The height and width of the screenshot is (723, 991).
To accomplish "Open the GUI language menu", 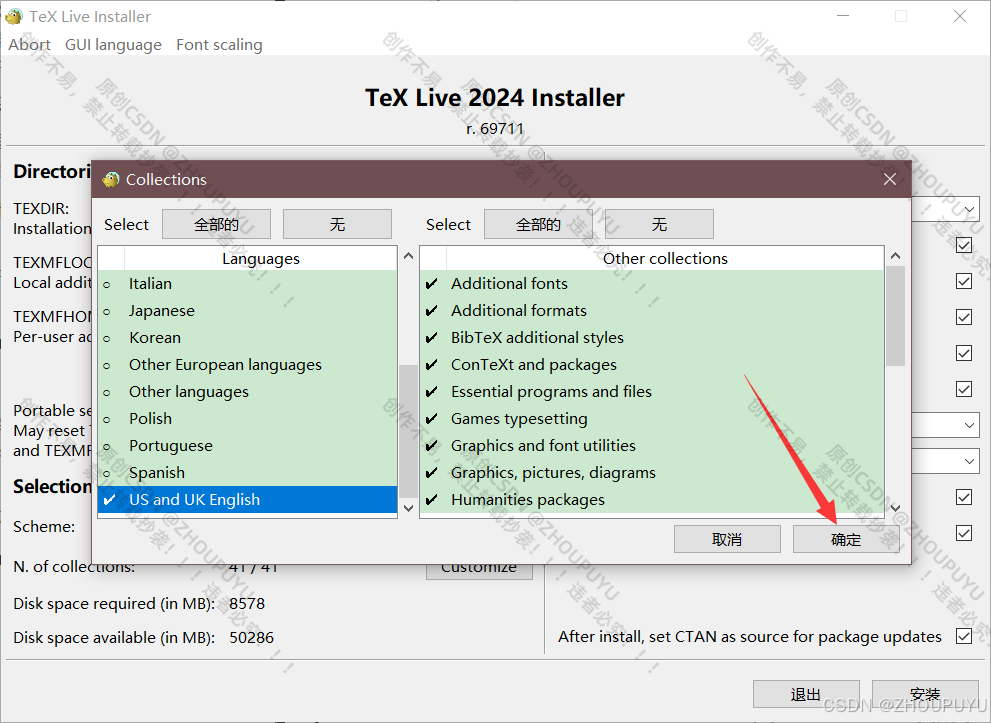I will 113,45.
